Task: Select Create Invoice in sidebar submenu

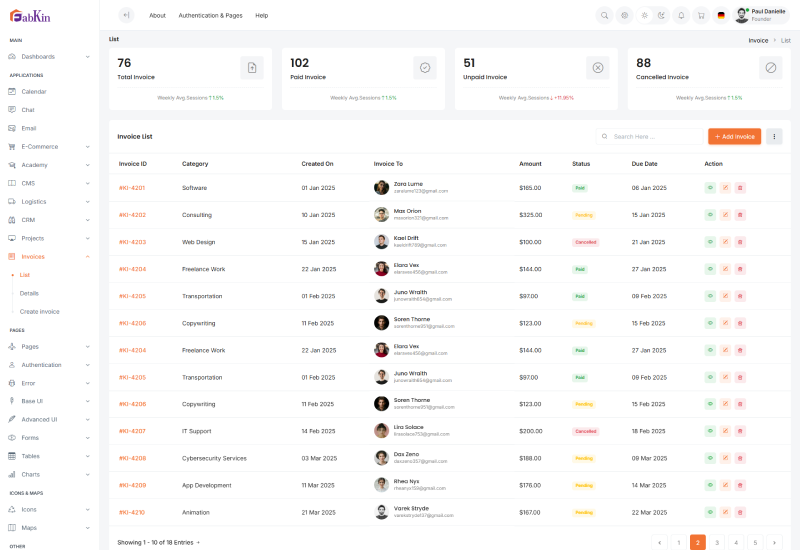Action: (x=40, y=311)
